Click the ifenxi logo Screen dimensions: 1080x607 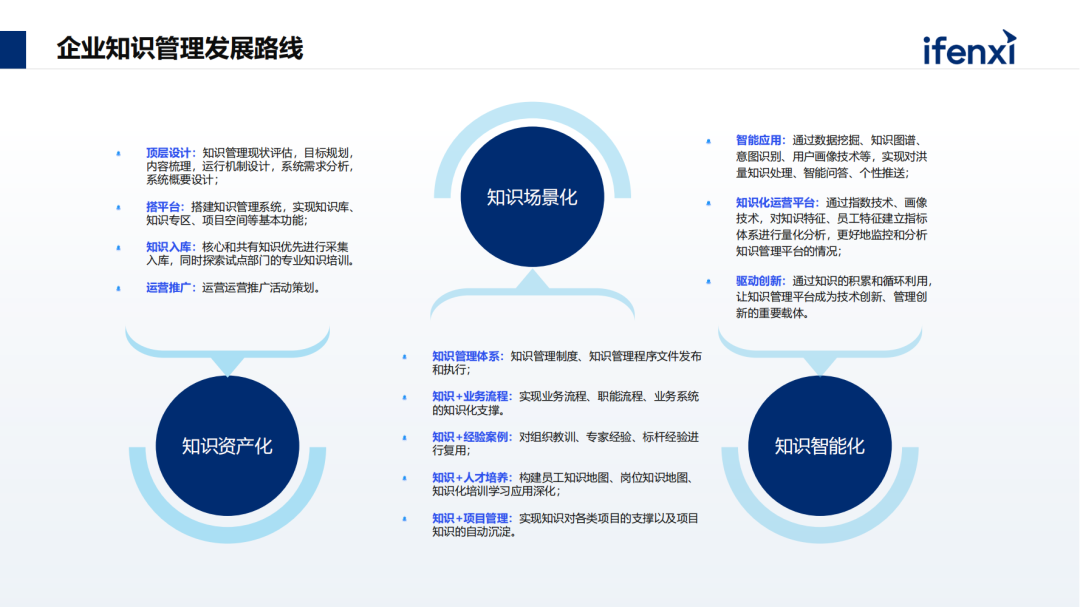click(968, 49)
